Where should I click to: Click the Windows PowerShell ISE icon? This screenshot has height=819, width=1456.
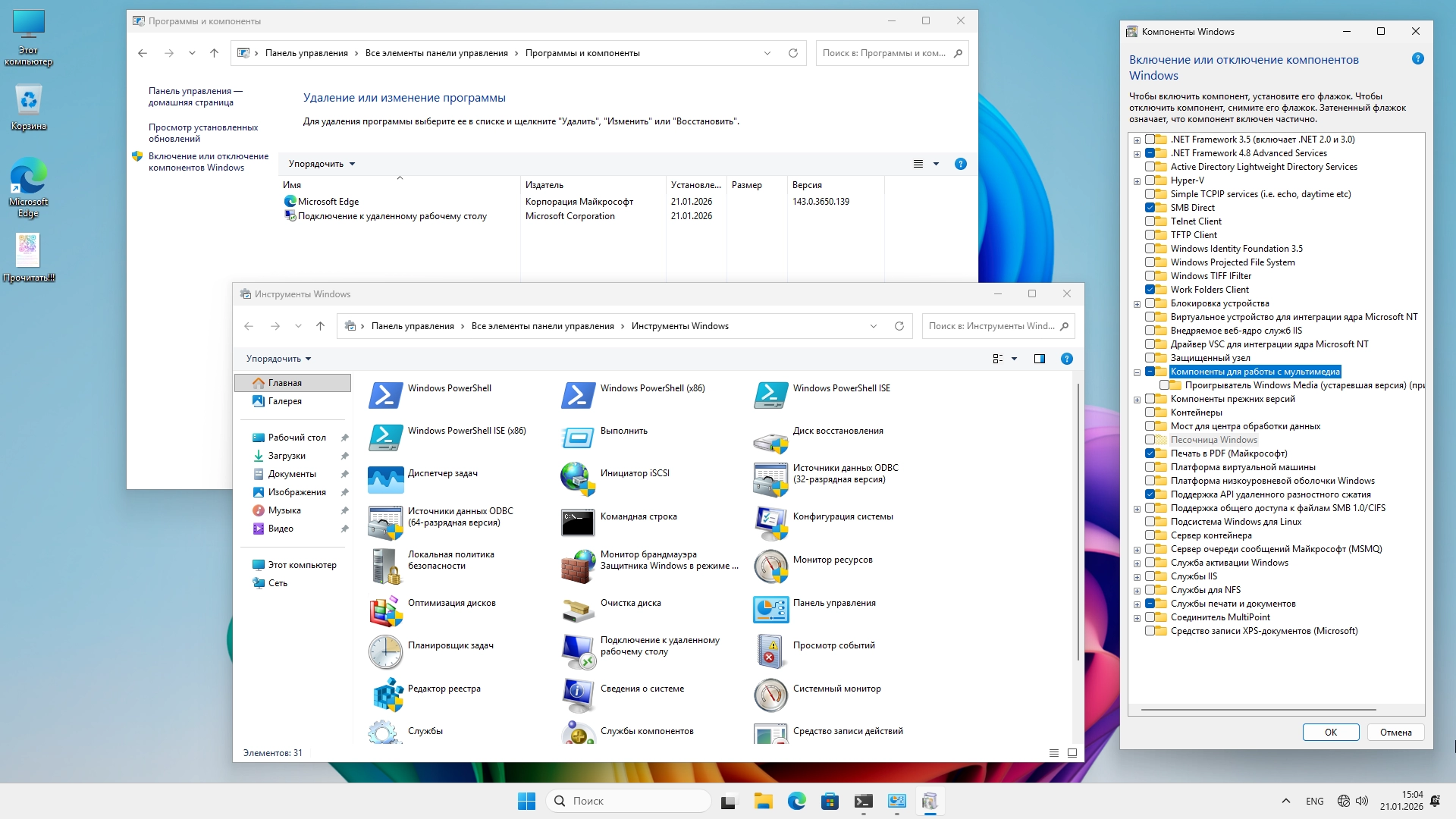(x=770, y=393)
